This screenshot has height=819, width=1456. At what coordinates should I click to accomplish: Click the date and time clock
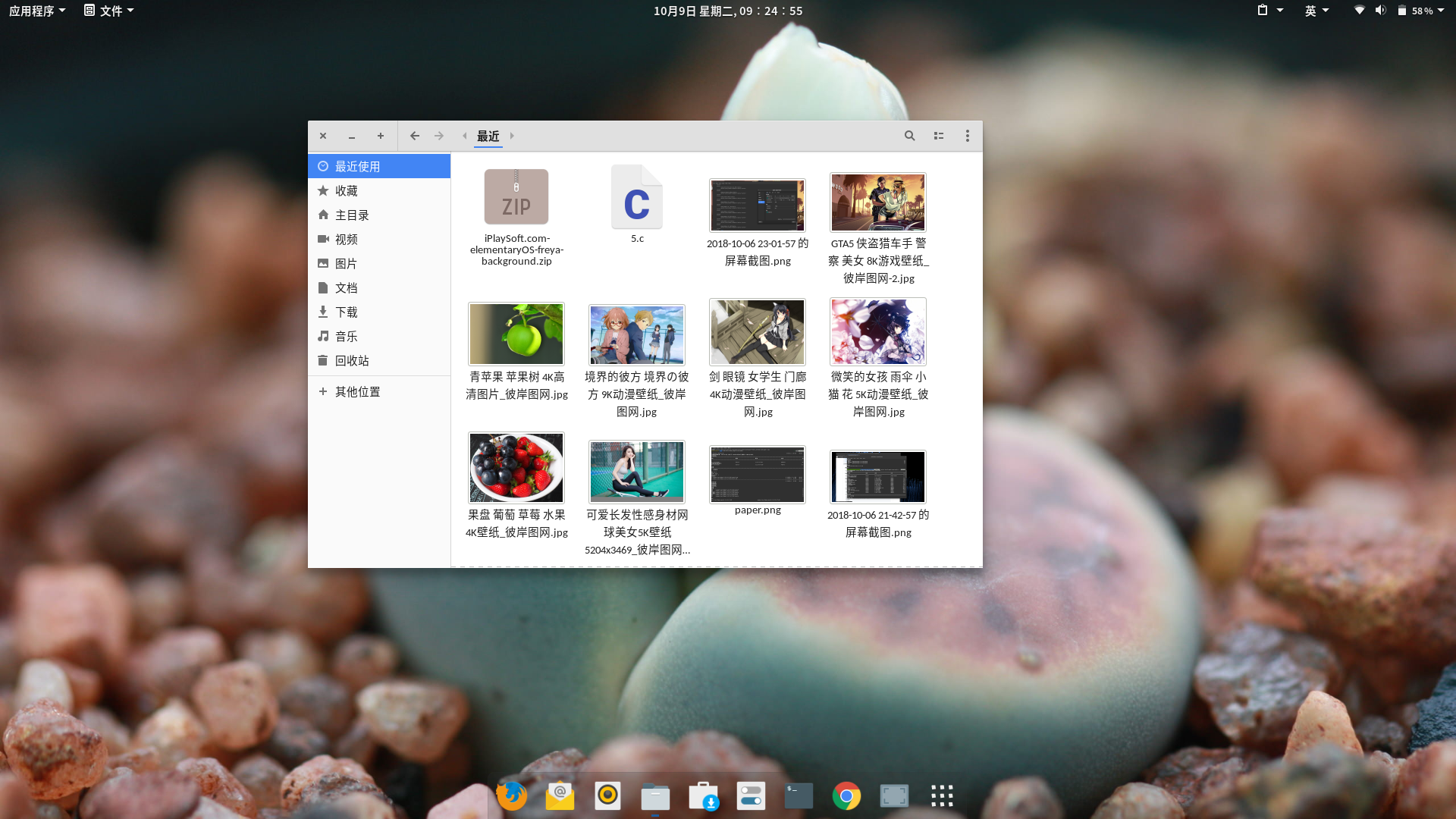point(727,11)
